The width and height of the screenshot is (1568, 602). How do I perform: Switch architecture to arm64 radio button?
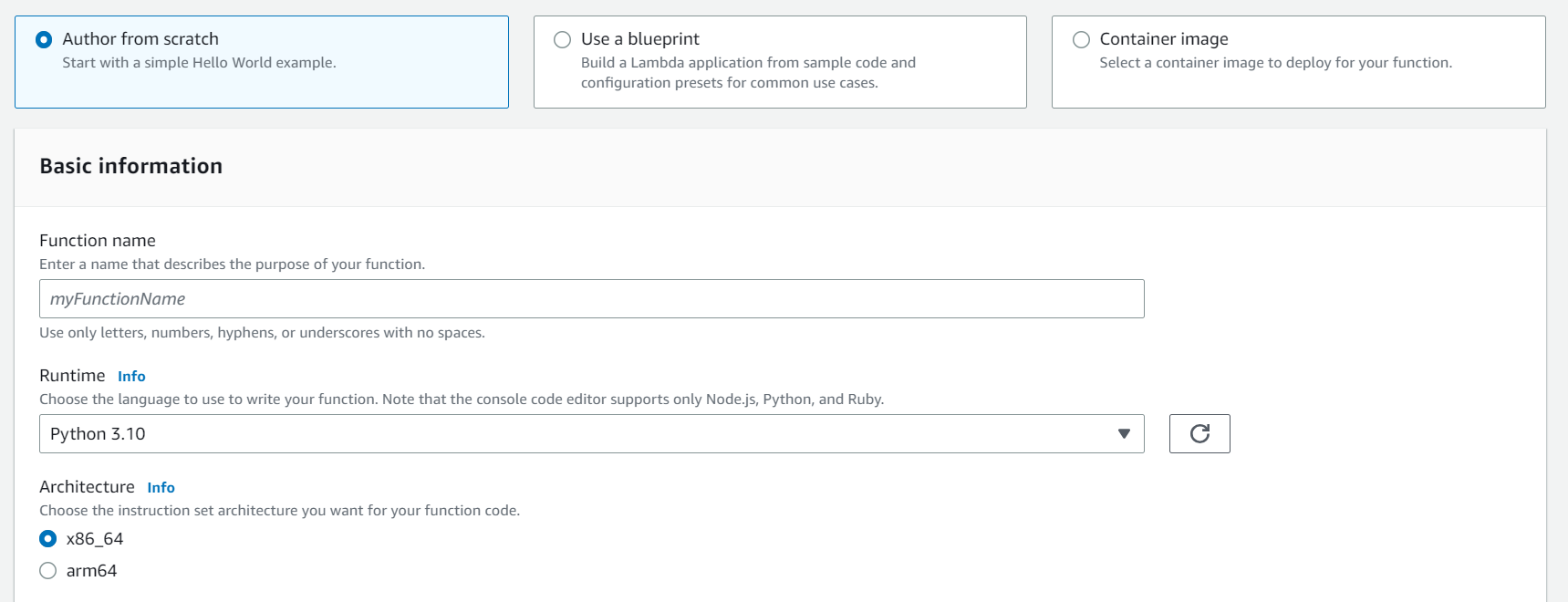pyautogui.click(x=48, y=571)
